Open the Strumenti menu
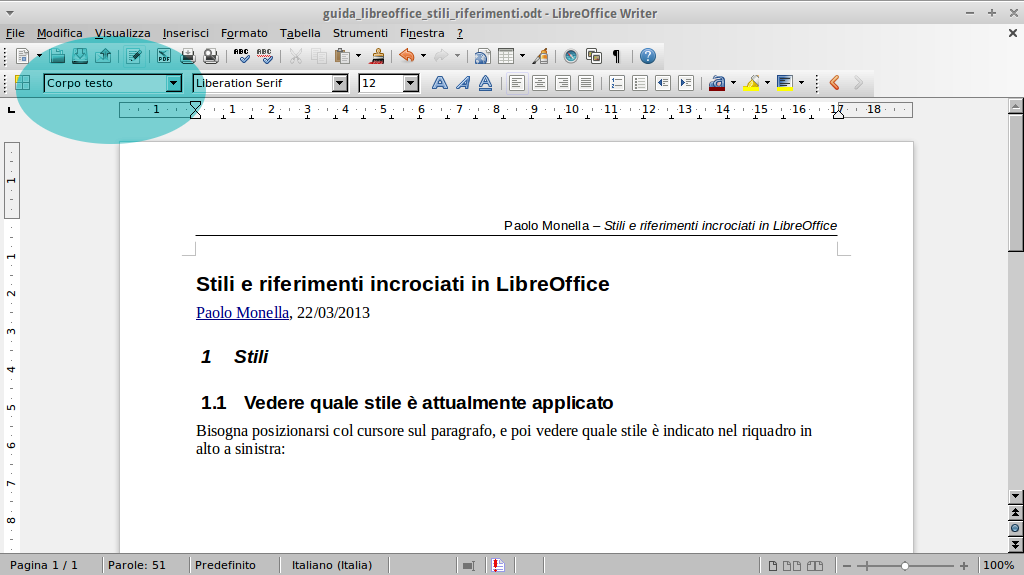 click(x=360, y=33)
